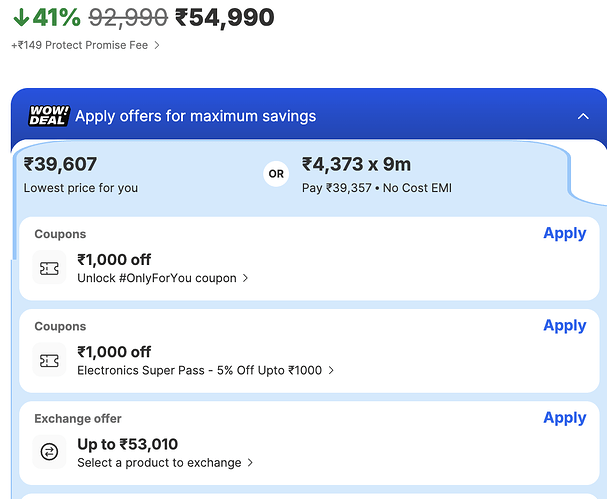Open the Unlock #OnlyForYou coupon link
Screen dimensions: 607x499
[156, 278]
